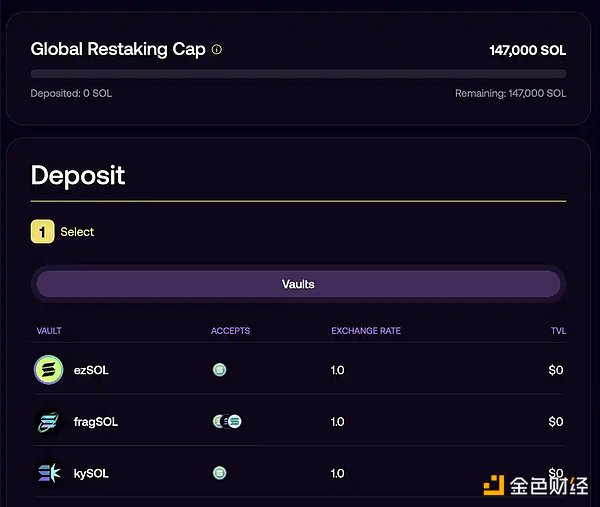The image size is (600, 507).
Task: Sort by the EXCHANGE RATE column header
Action: [x=367, y=331]
